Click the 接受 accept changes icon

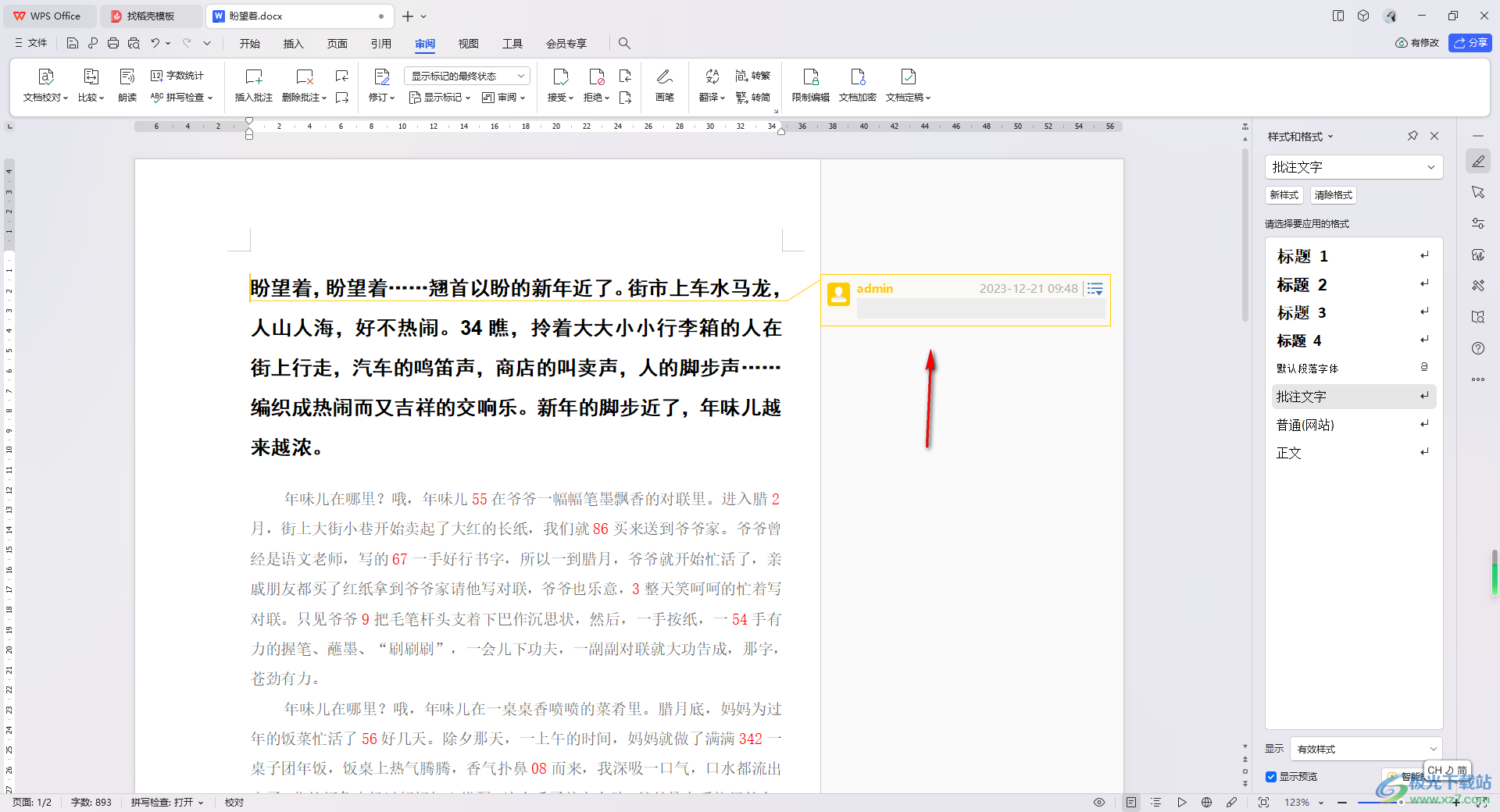point(561,77)
